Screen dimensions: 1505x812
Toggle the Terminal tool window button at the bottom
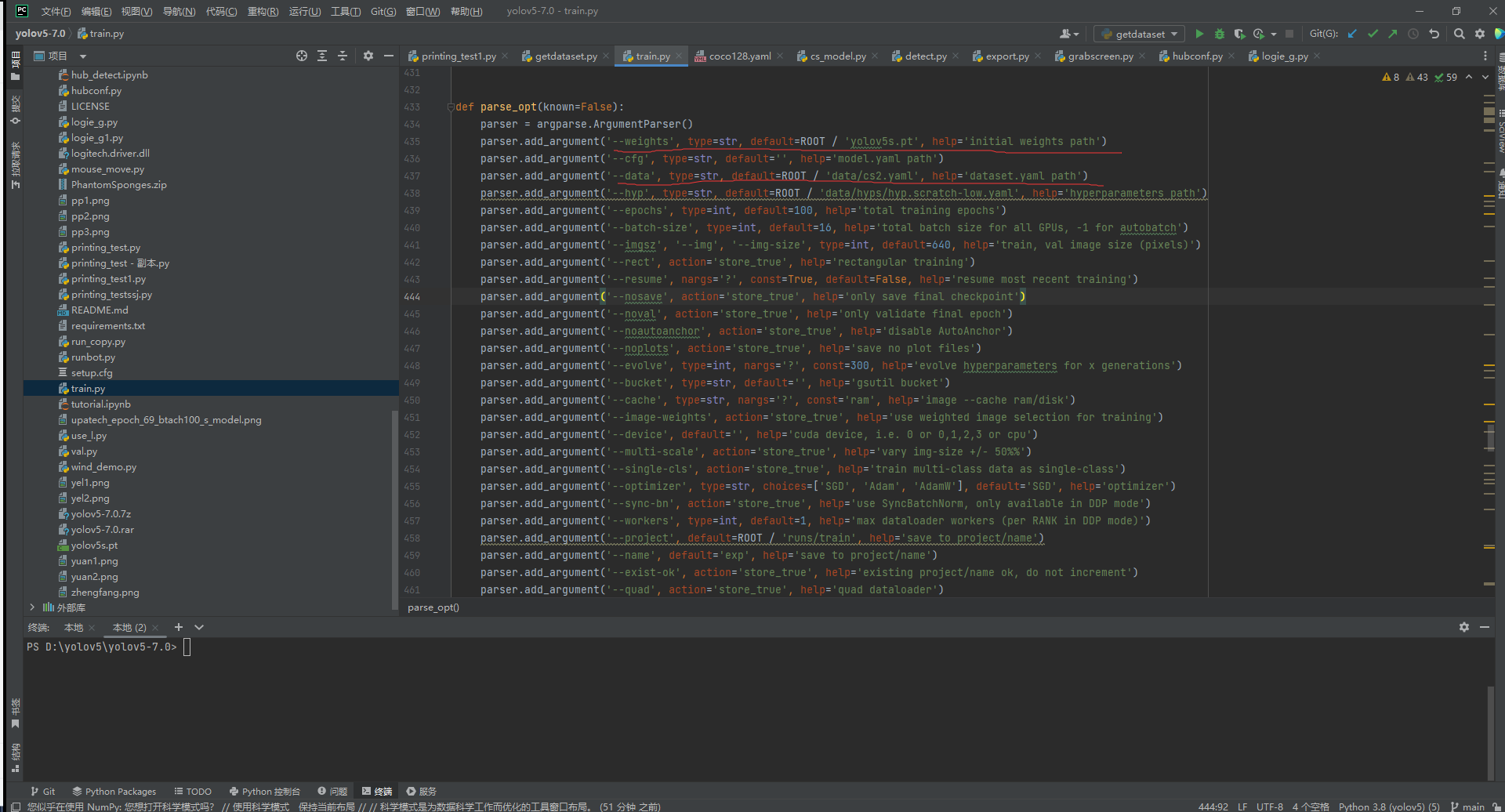point(377,791)
